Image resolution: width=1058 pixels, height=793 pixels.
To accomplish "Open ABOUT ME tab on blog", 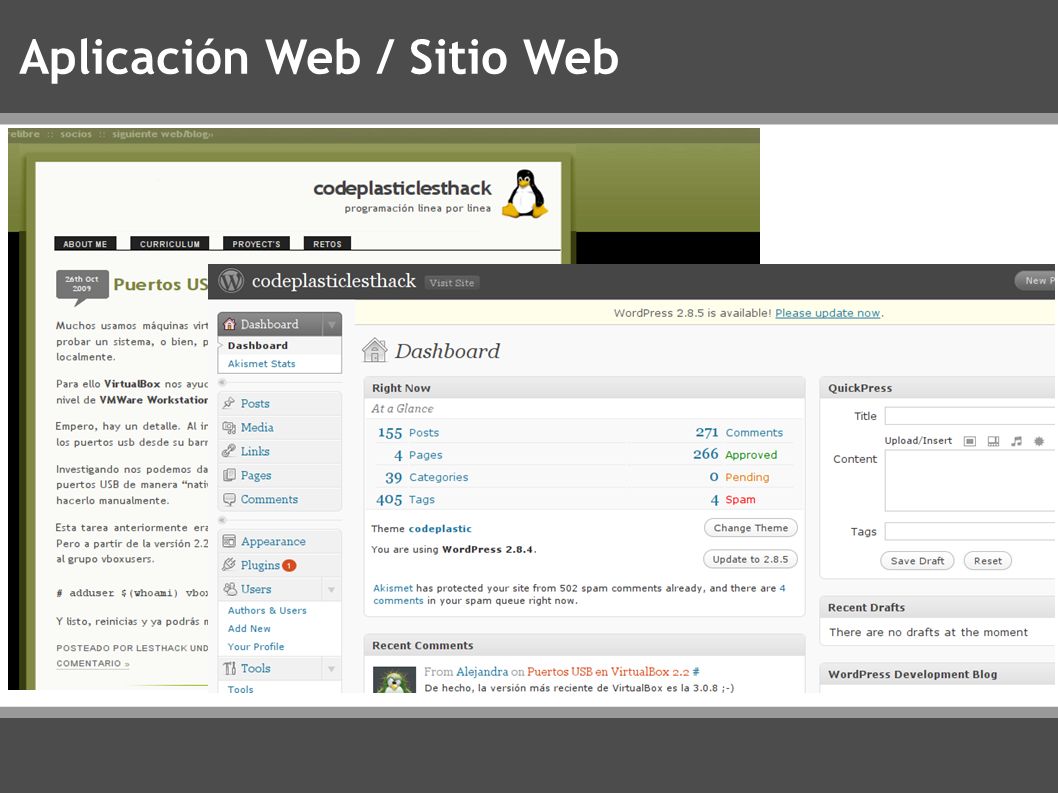I will click(x=85, y=244).
